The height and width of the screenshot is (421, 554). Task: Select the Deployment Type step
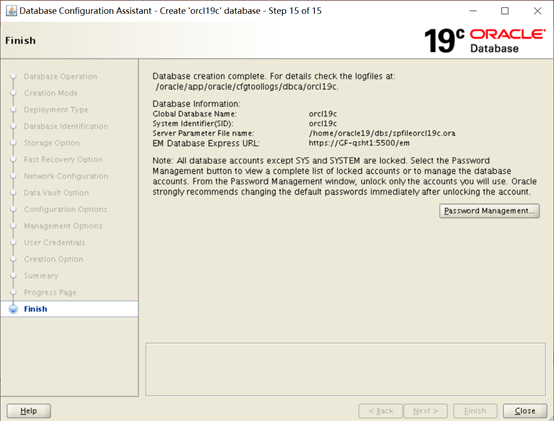pos(56,110)
